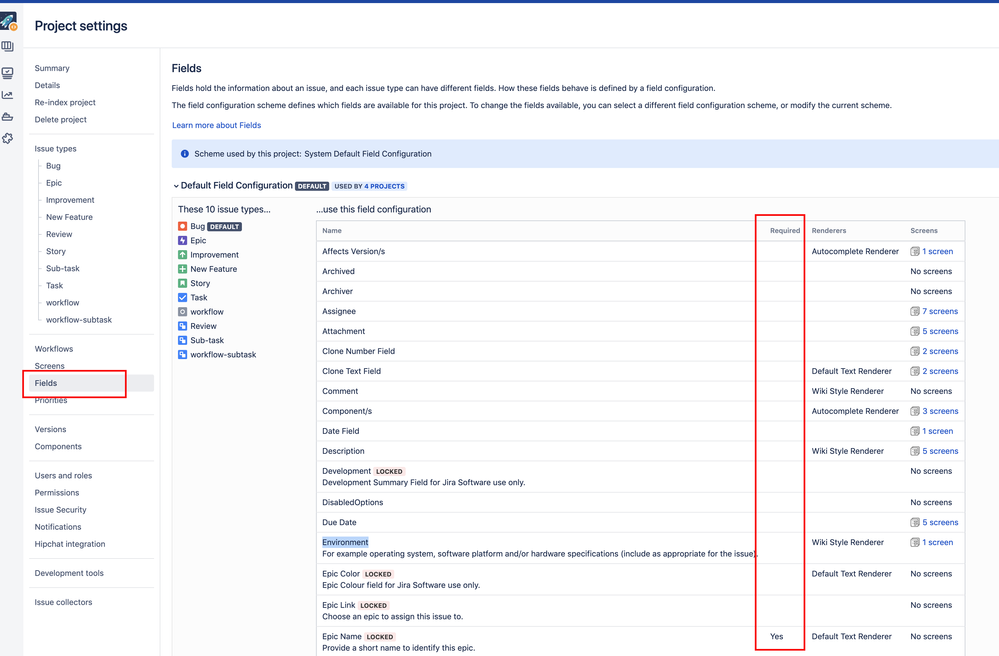Click screen icon in Attachment row

point(915,331)
